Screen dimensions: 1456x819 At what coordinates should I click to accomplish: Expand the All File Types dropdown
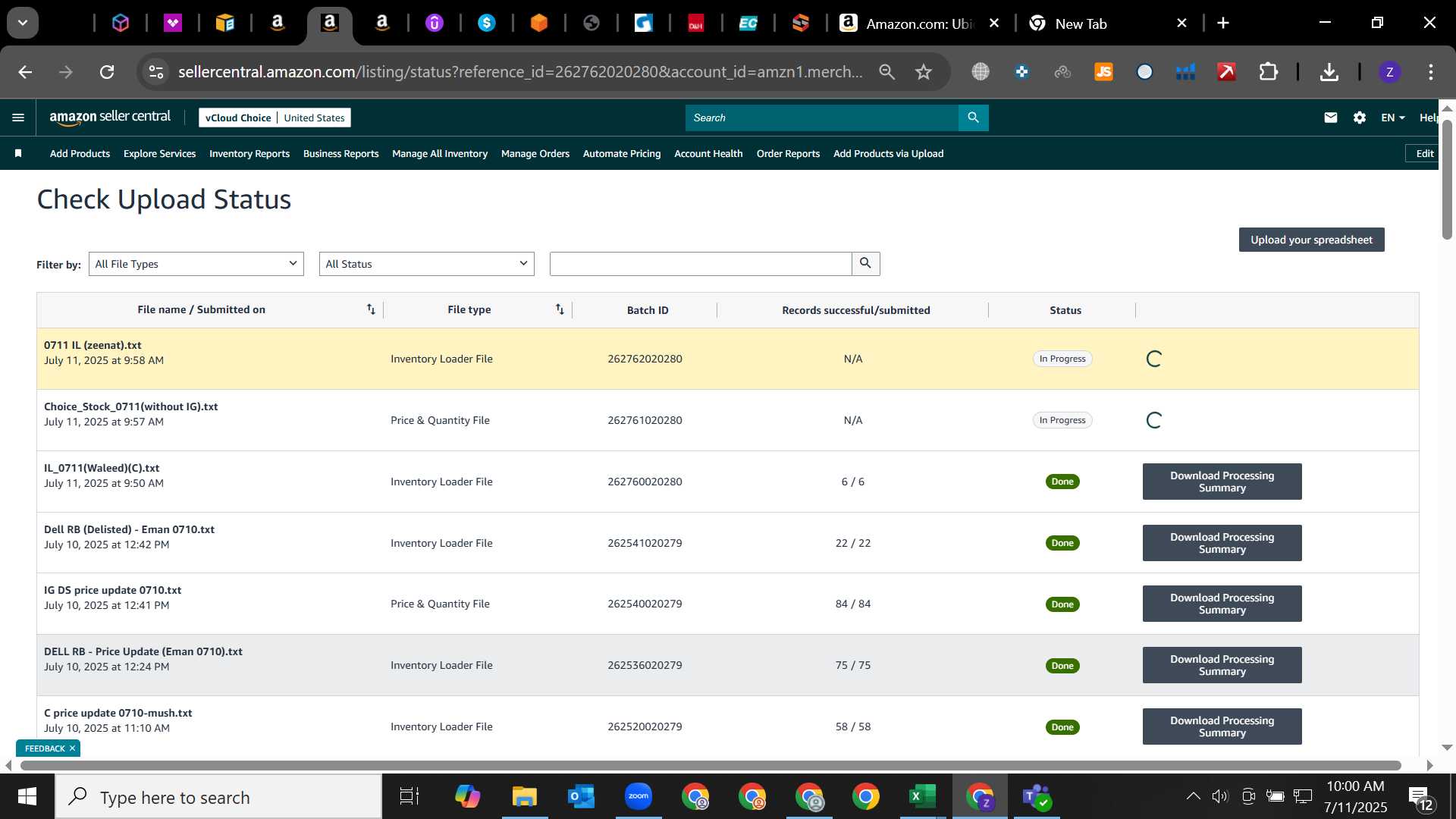coord(196,263)
